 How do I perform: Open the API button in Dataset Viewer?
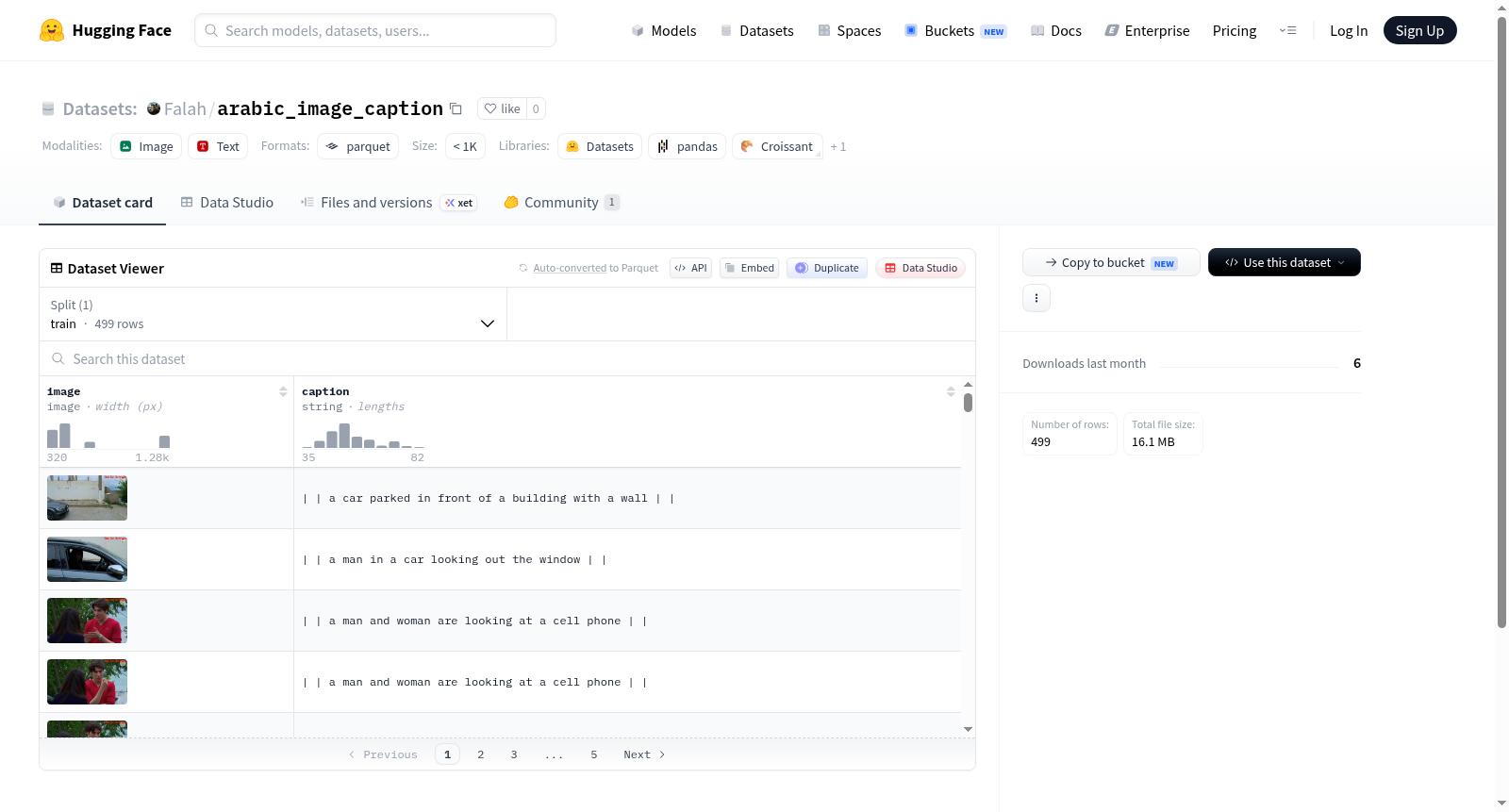[690, 268]
